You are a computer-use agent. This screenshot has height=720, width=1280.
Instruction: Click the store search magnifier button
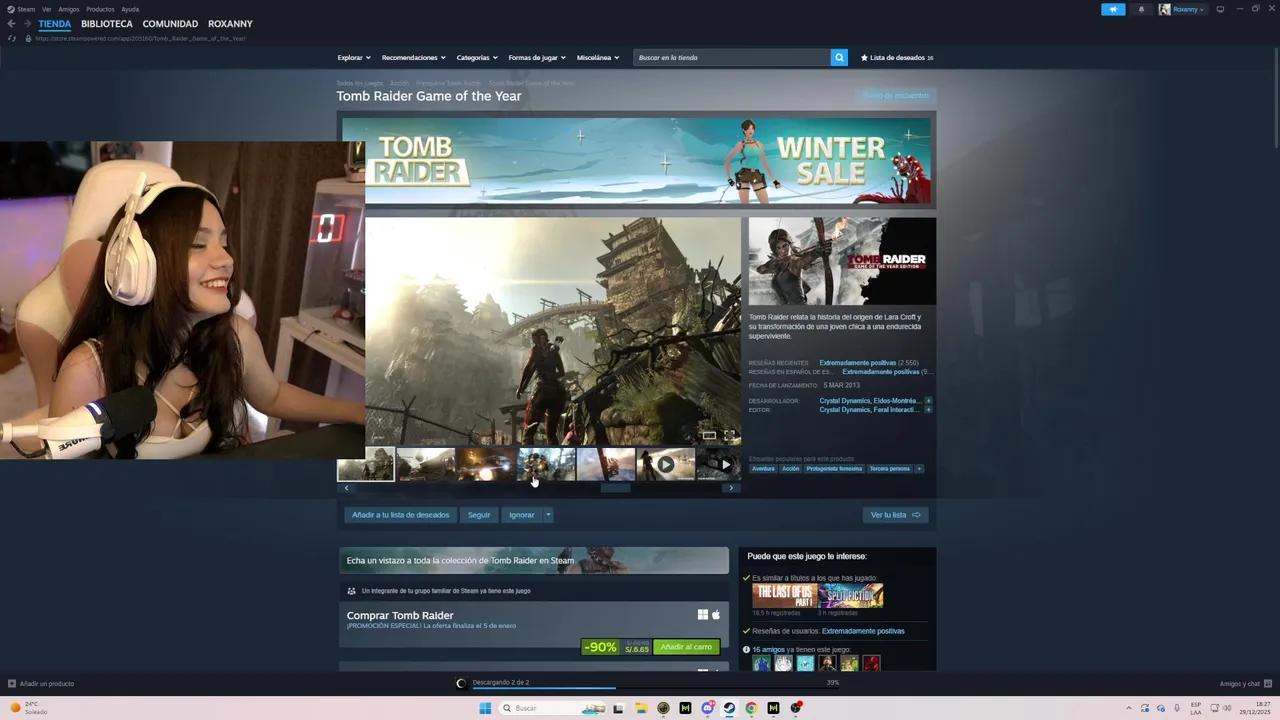coord(839,57)
